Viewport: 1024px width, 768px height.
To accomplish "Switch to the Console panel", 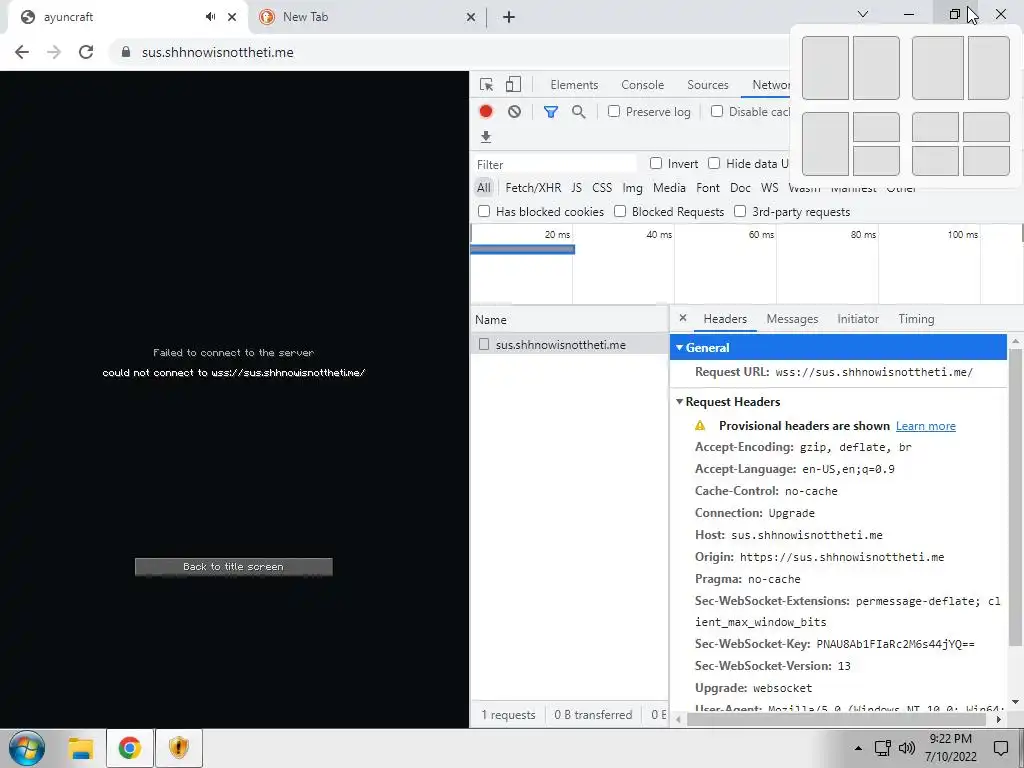I will pos(643,85).
